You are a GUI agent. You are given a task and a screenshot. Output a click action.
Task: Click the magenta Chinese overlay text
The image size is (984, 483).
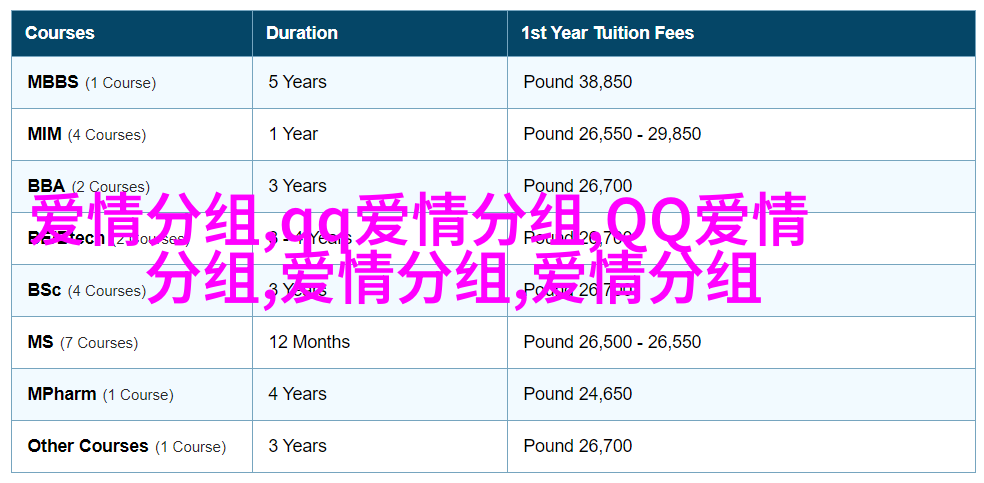[x=419, y=250]
